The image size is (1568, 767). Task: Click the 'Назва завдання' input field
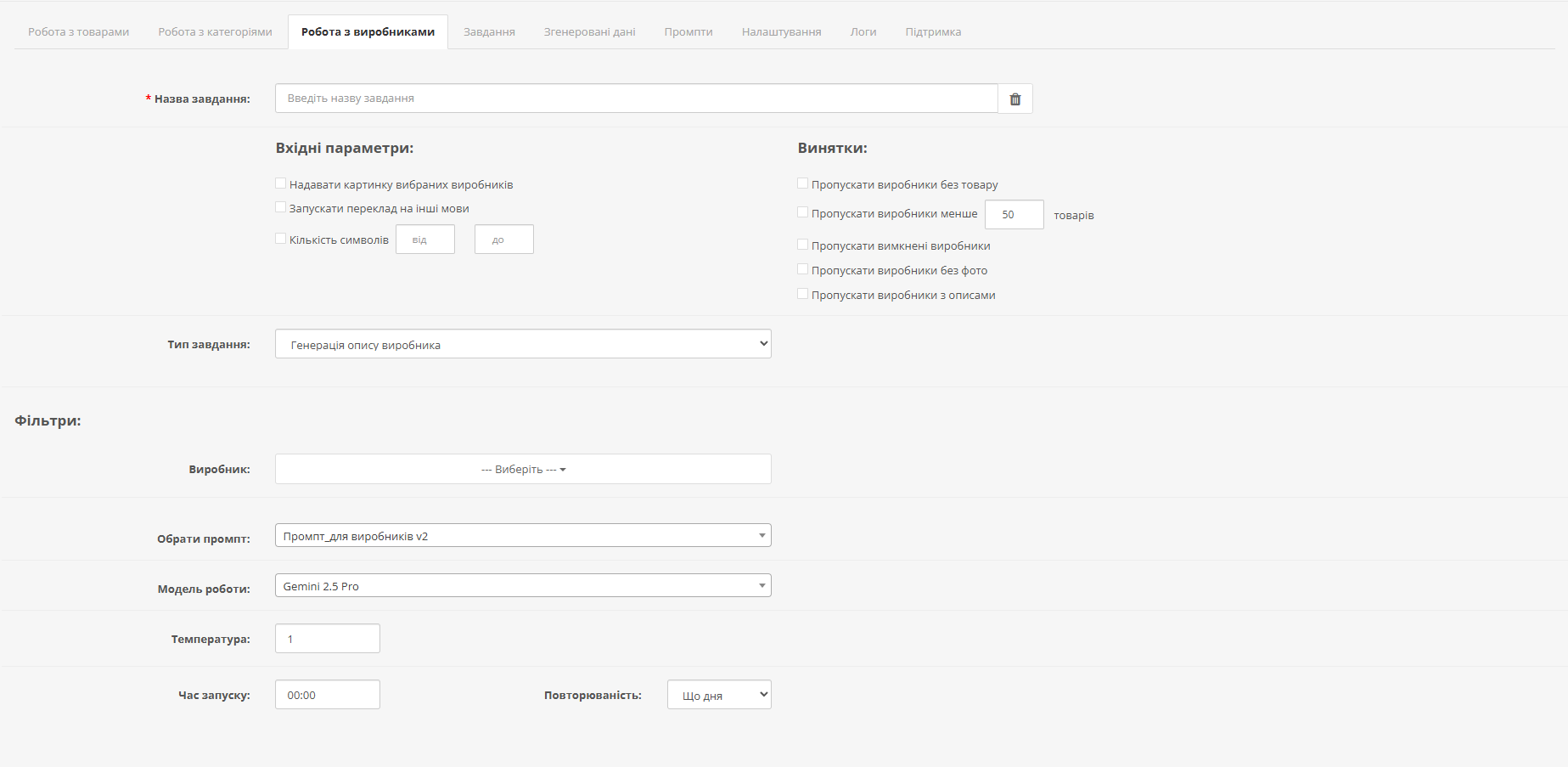(636, 99)
